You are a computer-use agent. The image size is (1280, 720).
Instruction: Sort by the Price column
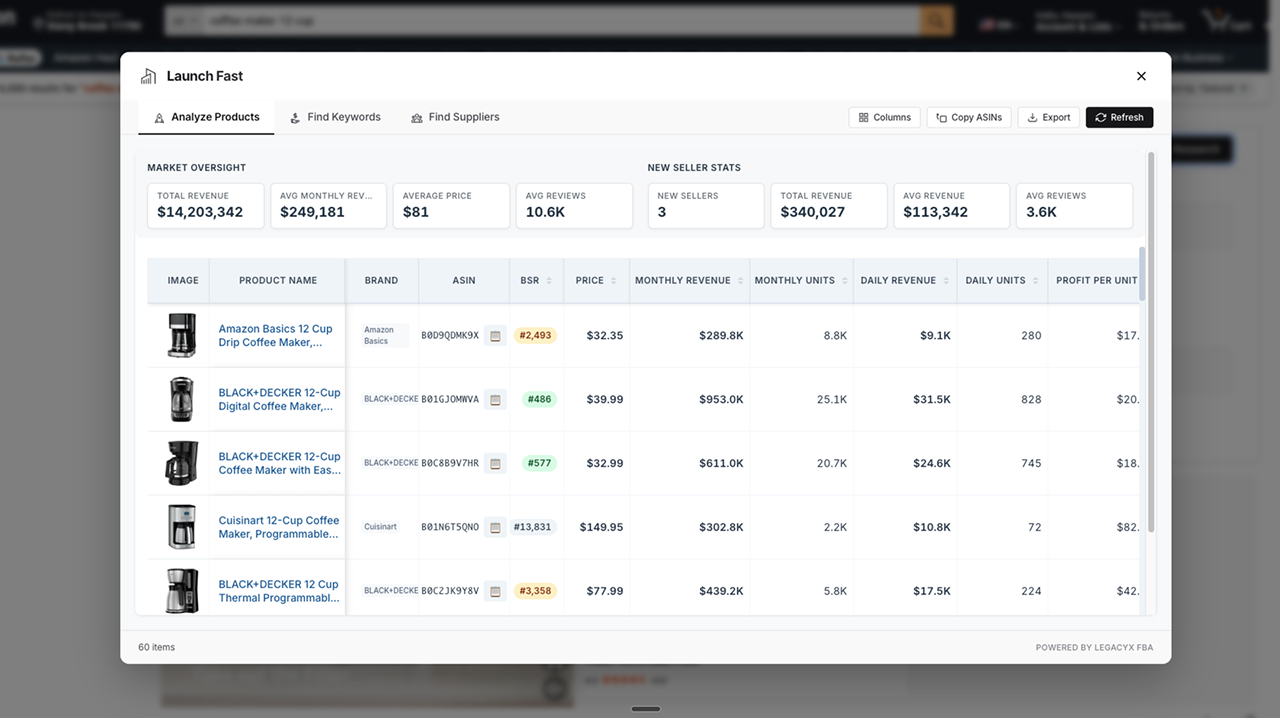pos(596,281)
